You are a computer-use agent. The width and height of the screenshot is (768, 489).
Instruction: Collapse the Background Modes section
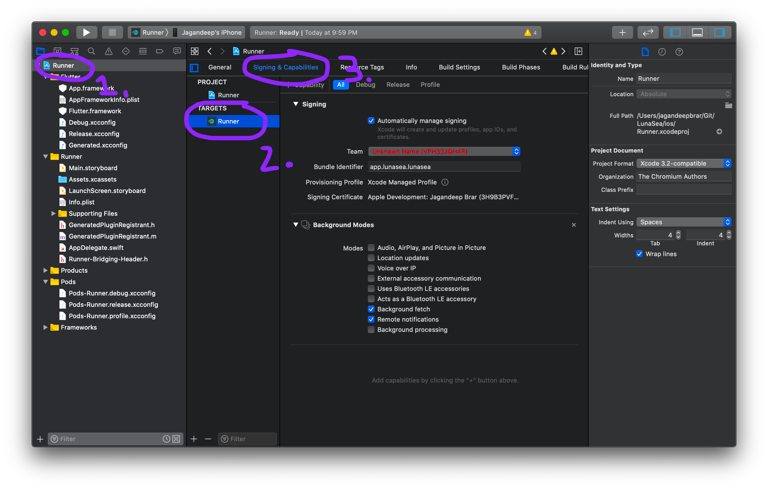coord(295,225)
